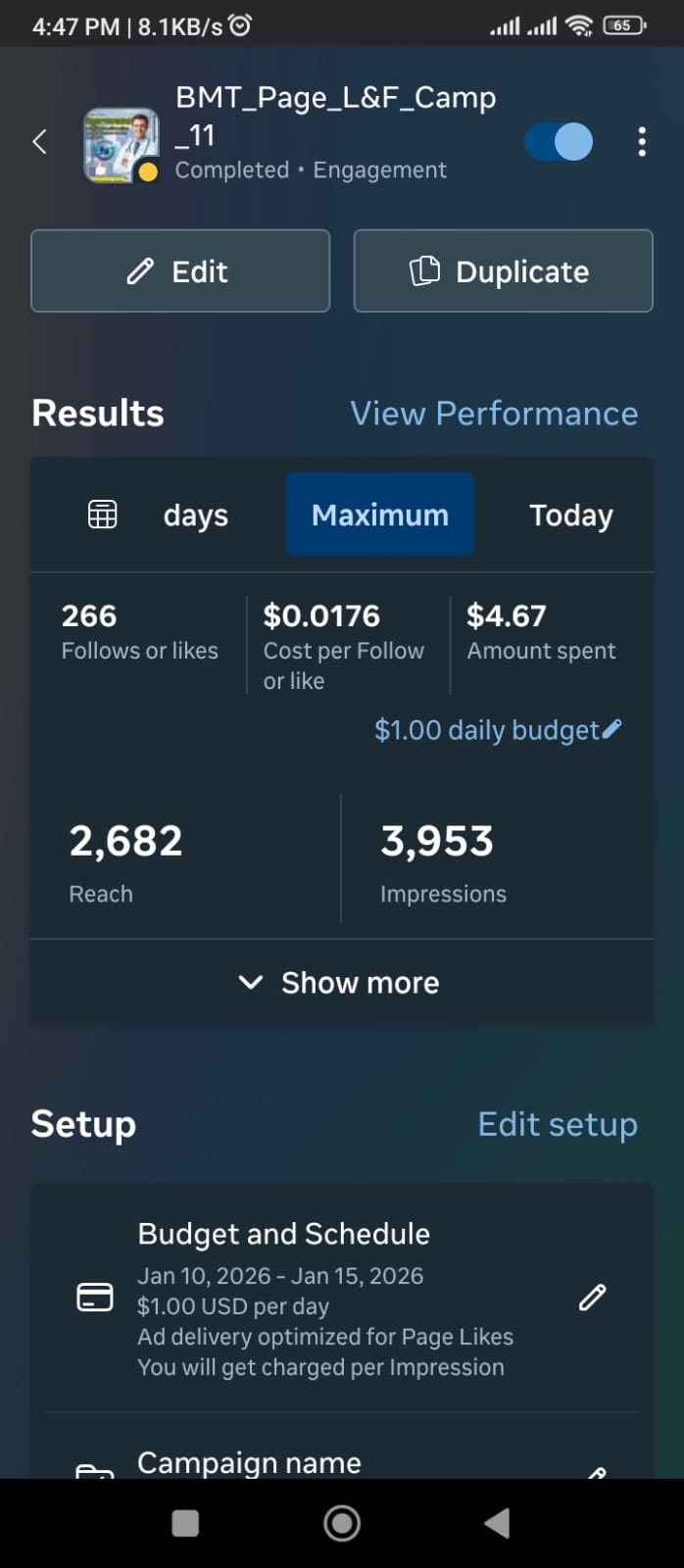
Task: Click the Budget and Schedule pencil icon
Action: [593, 1298]
